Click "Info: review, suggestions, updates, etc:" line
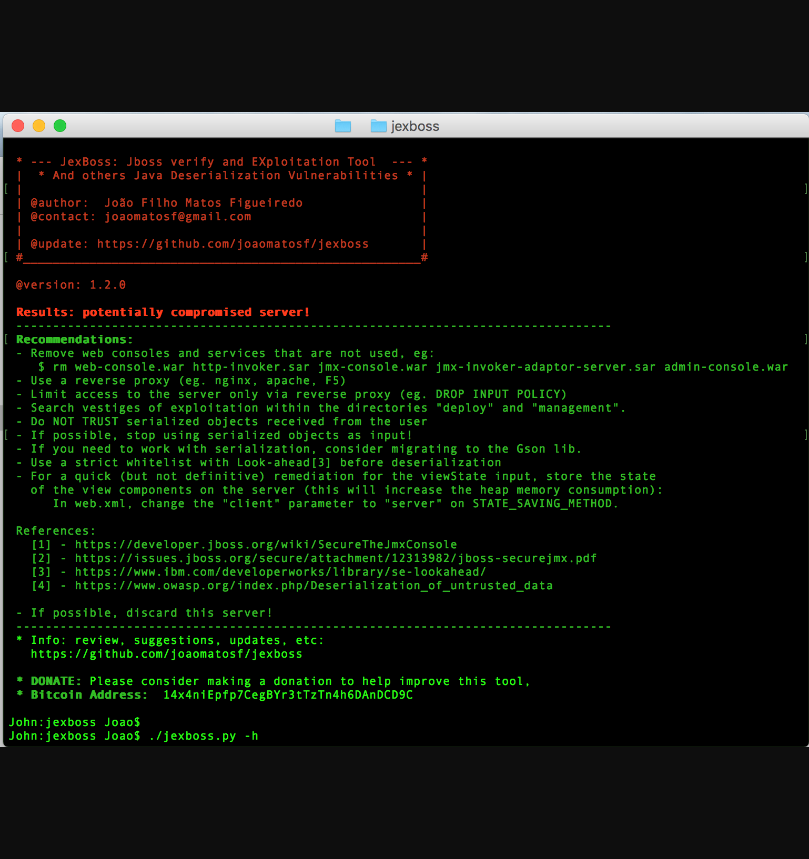 point(170,640)
